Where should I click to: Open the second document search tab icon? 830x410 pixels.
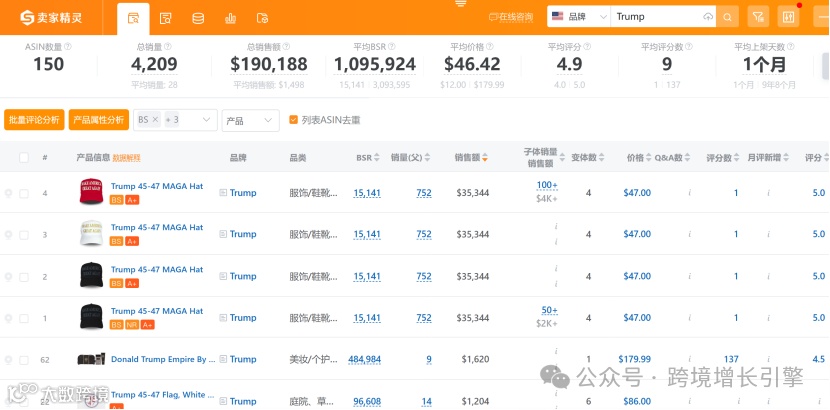pos(166,19)
